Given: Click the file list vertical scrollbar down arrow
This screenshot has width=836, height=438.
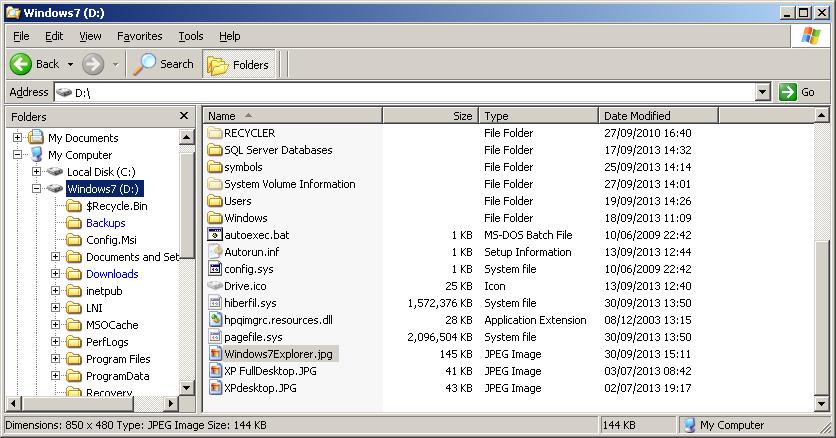Looking at the screenshot, I should coord(822,404).
